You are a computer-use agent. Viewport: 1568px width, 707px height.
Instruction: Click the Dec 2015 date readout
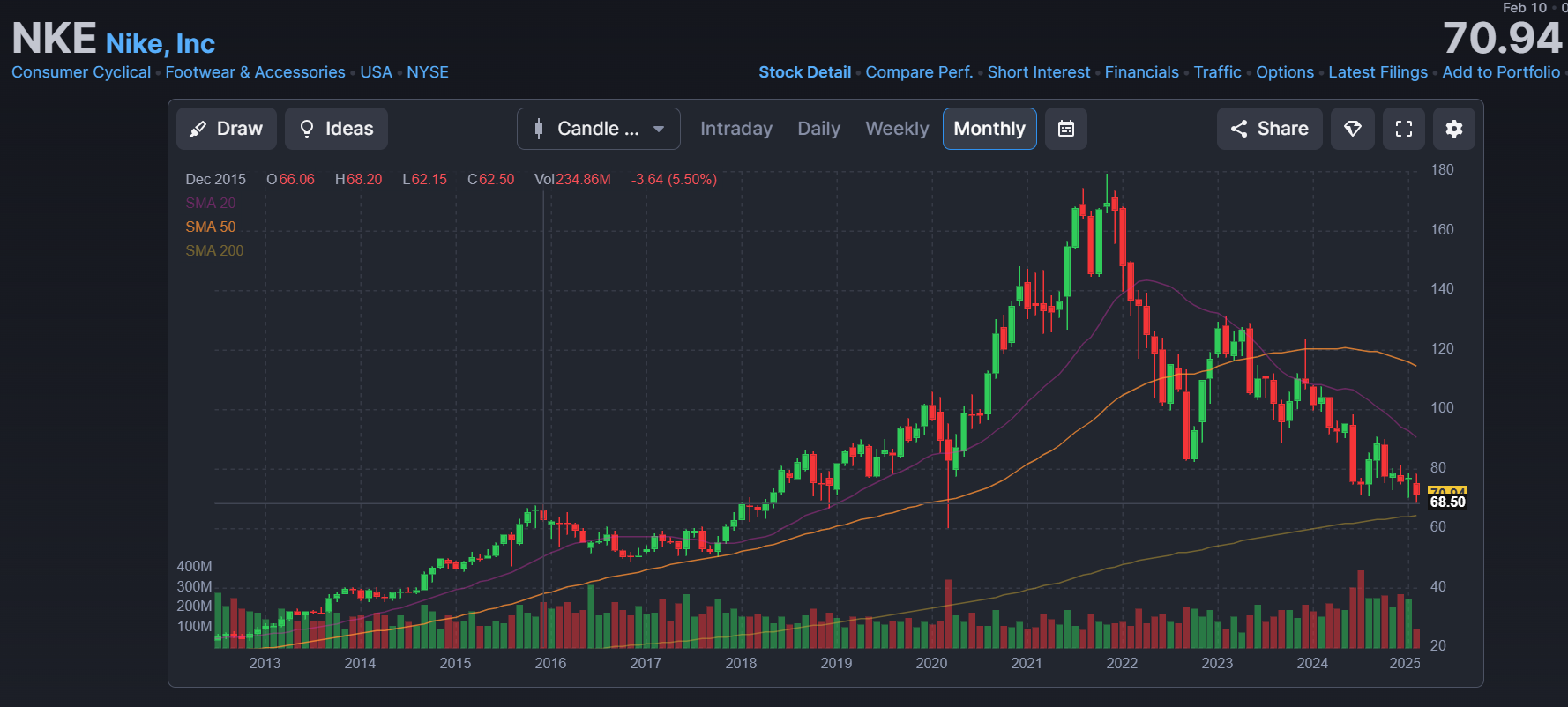click(x=215, y=179)
